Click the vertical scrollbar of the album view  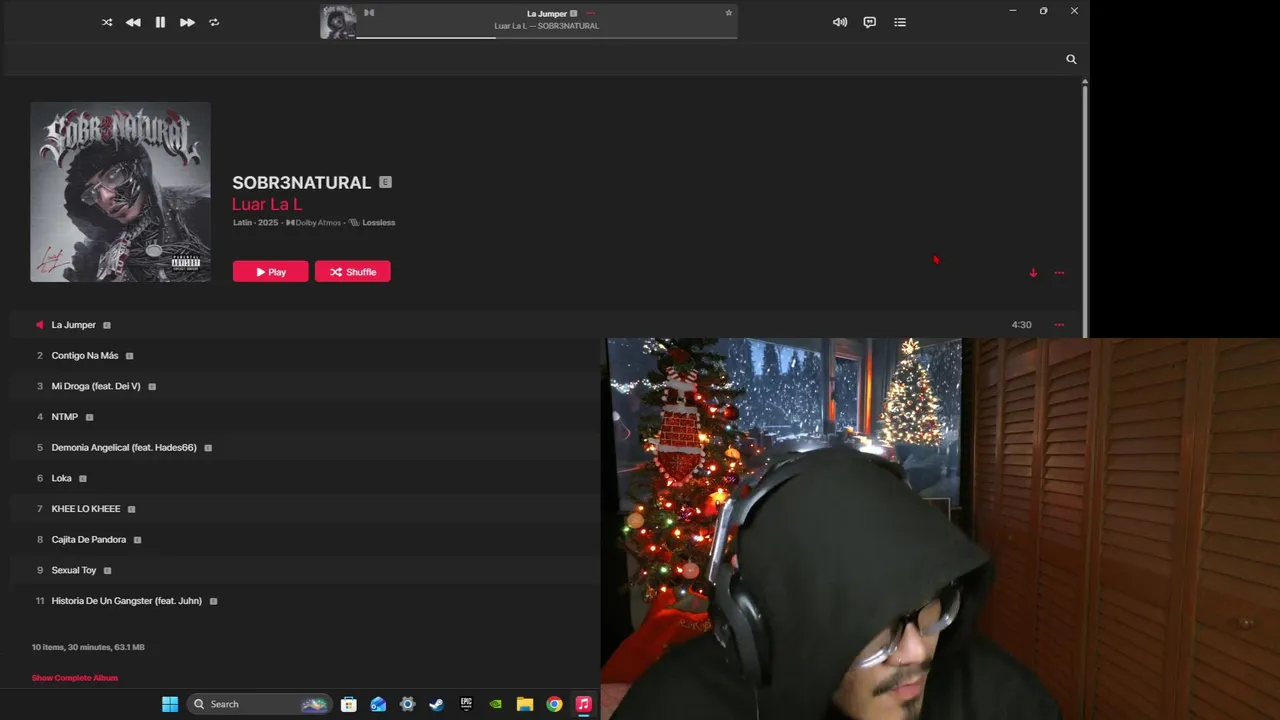1084,210
